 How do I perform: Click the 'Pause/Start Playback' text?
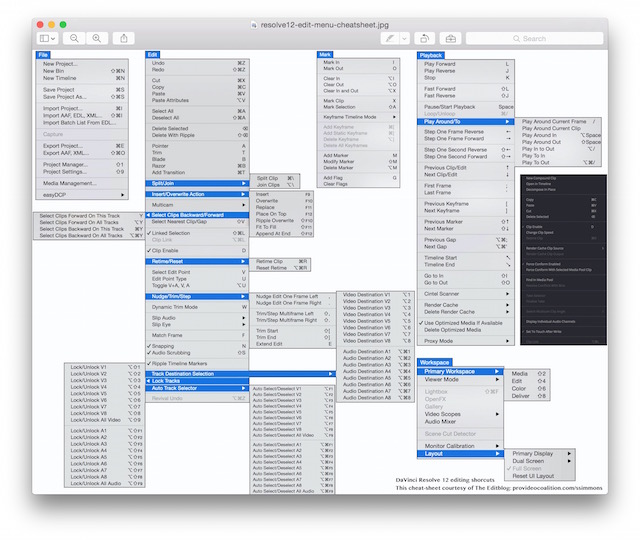[449, 107]
